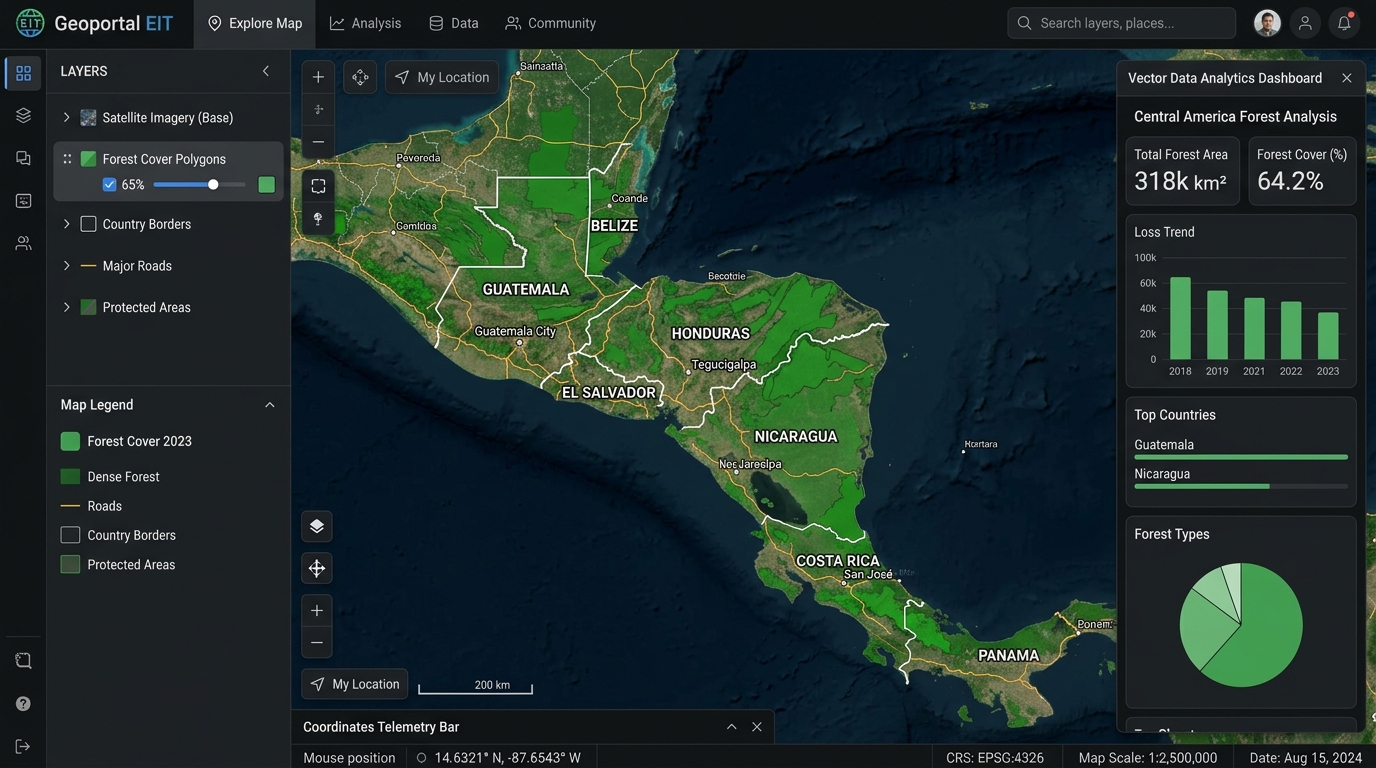Switch to the Explore Map tab
This screenshot has height=768, width=1376.
coord(254,23)
